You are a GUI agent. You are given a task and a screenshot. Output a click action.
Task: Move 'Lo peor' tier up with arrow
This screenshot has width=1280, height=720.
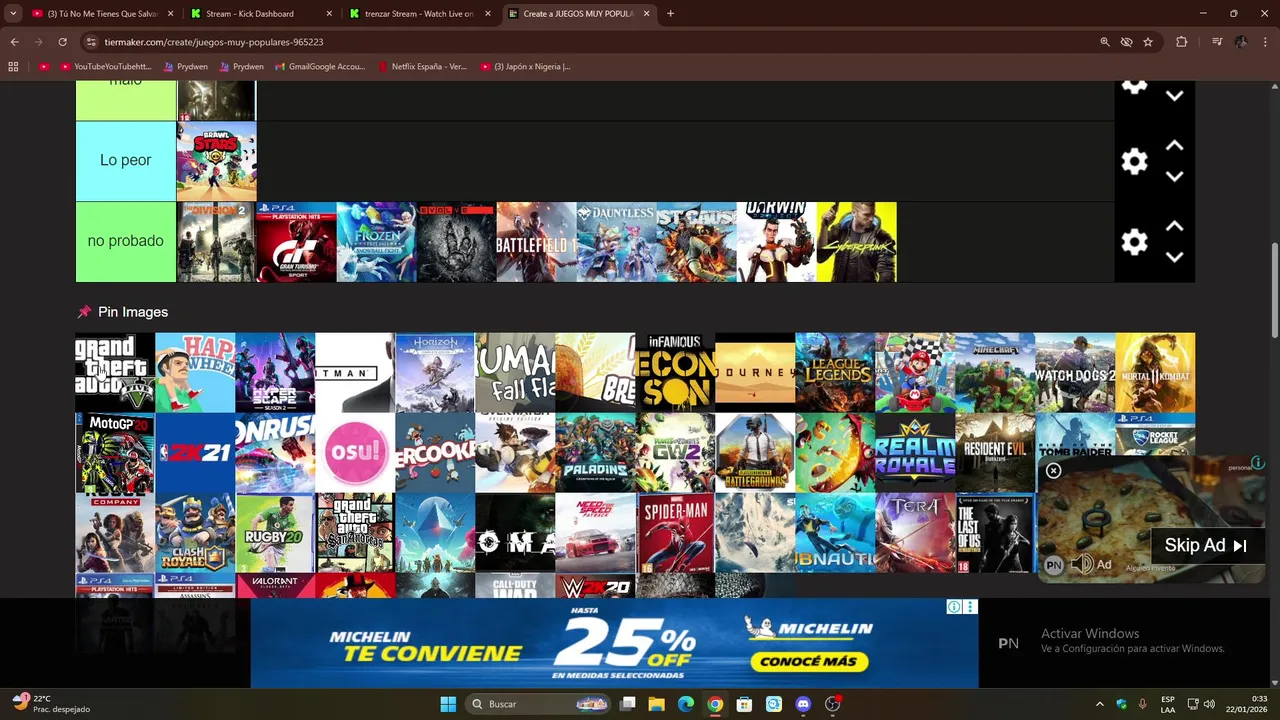[1175, 146]
